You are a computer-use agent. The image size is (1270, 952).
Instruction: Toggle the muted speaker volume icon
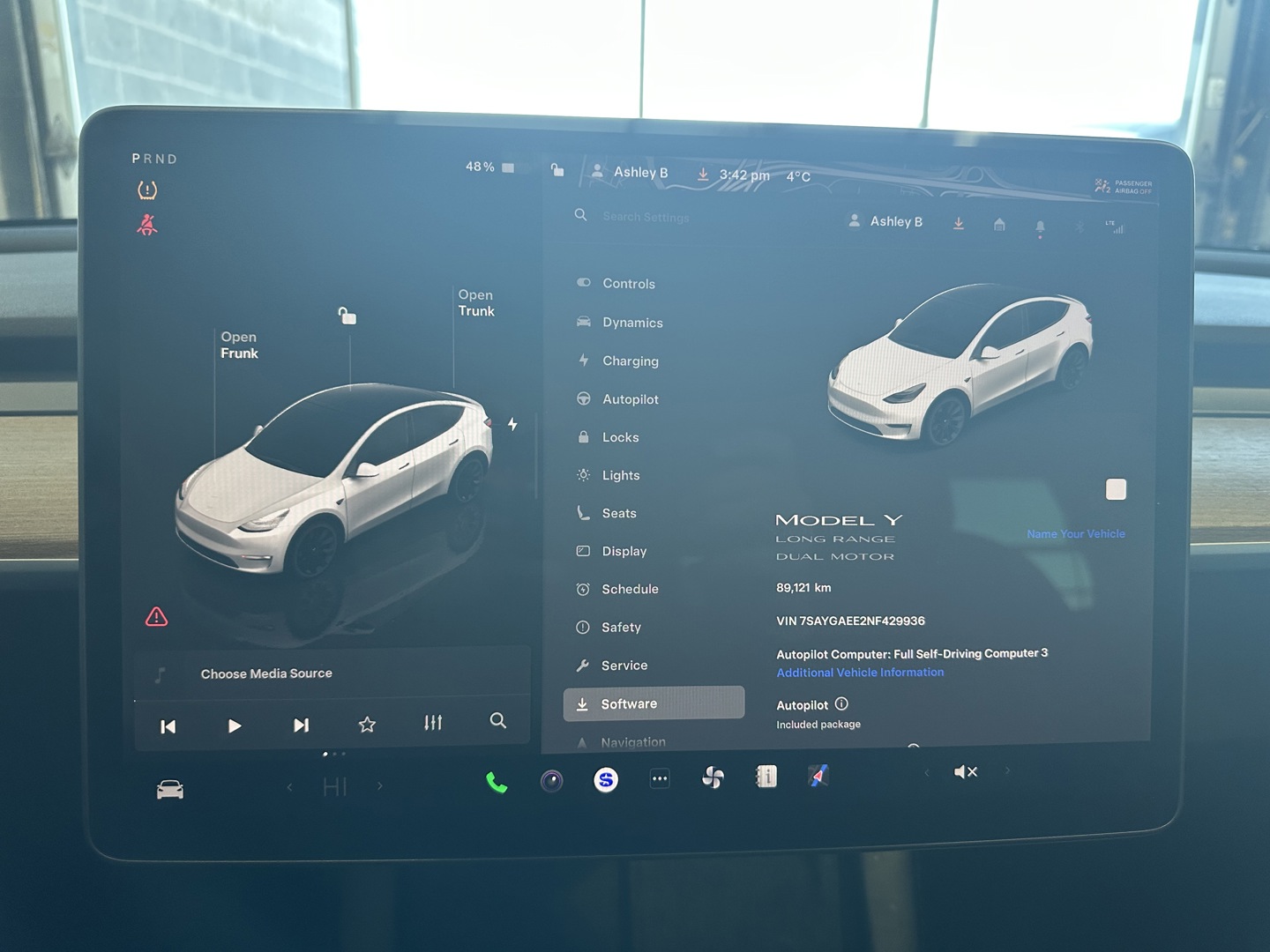tap(966, 772)
